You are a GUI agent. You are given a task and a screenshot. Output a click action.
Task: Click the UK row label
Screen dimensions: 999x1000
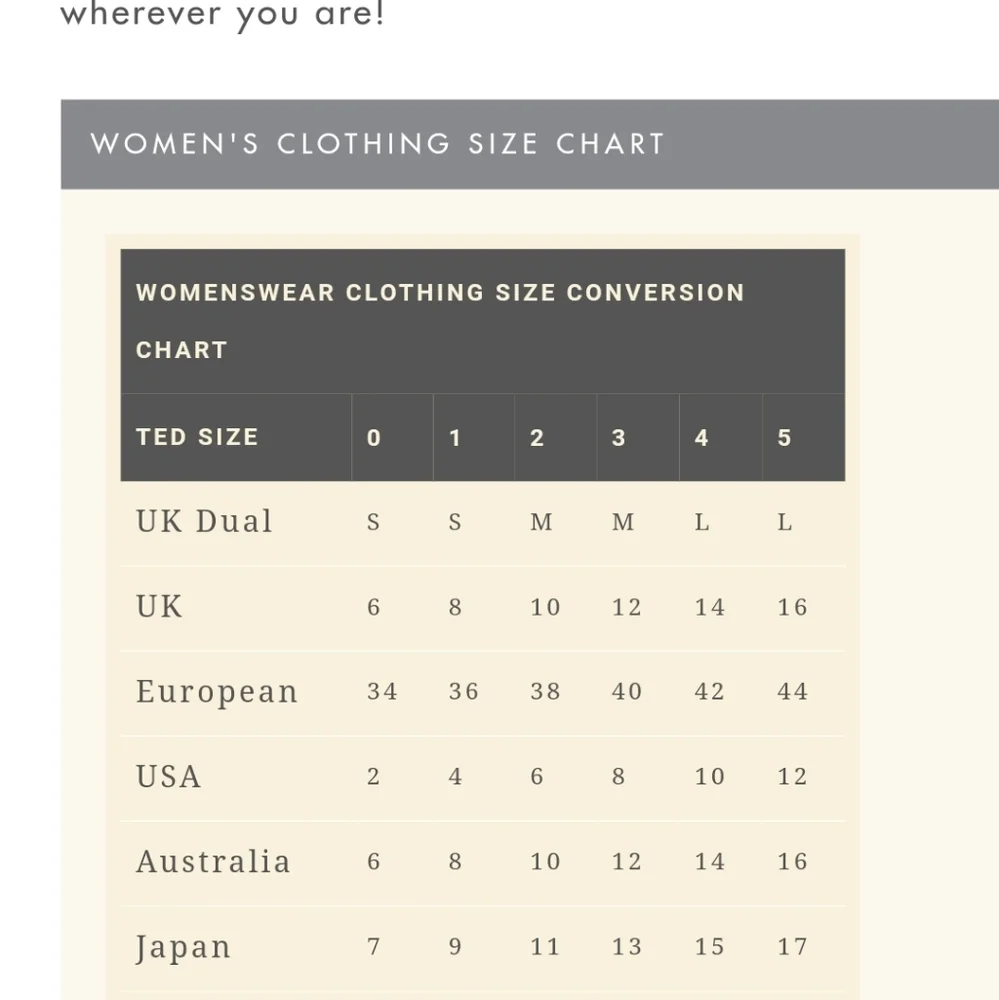click(160, 607)
